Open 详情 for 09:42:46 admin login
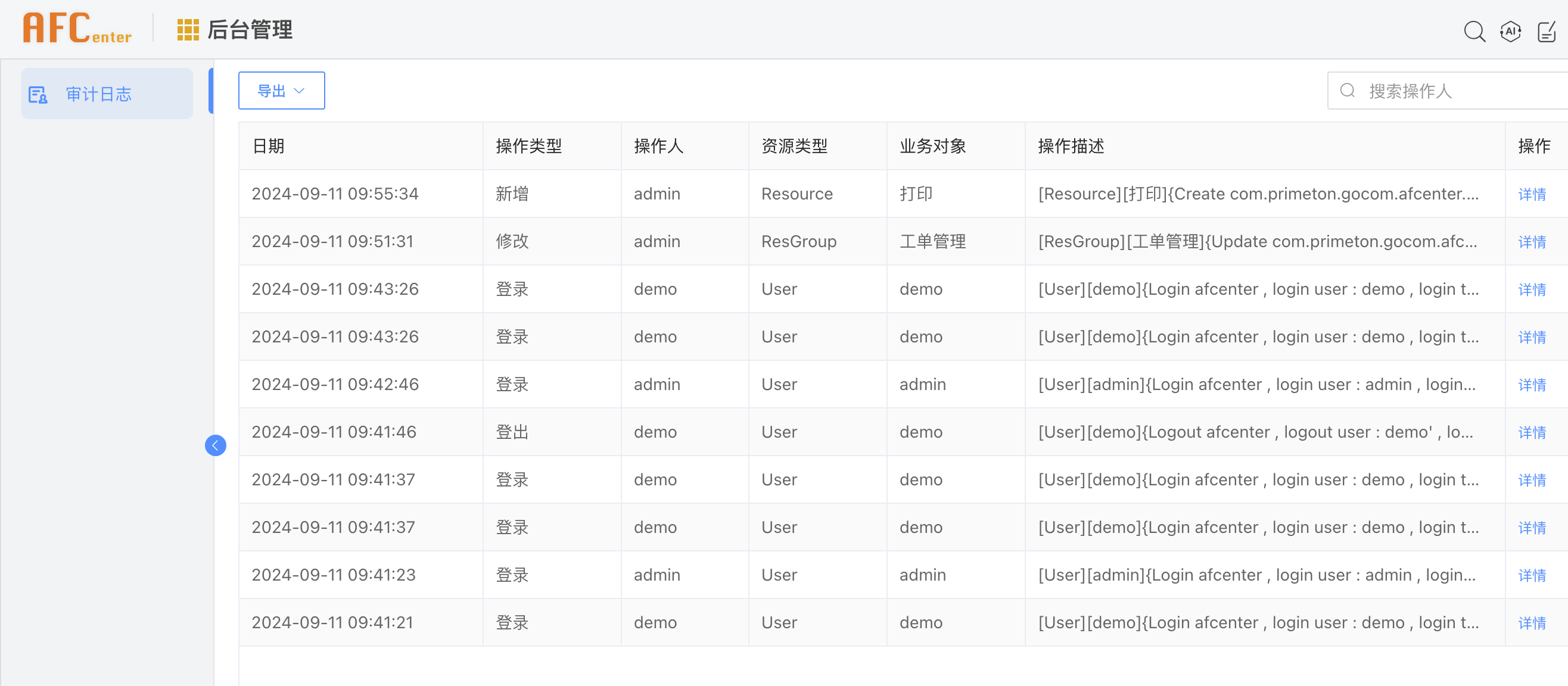Image resolution: width=1568 pixels, height=686 pixels. click(x=1532, y=385)
